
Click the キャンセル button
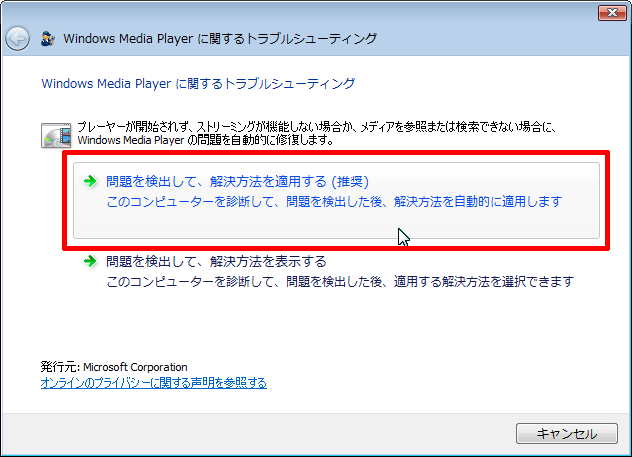tap(567, 434)
